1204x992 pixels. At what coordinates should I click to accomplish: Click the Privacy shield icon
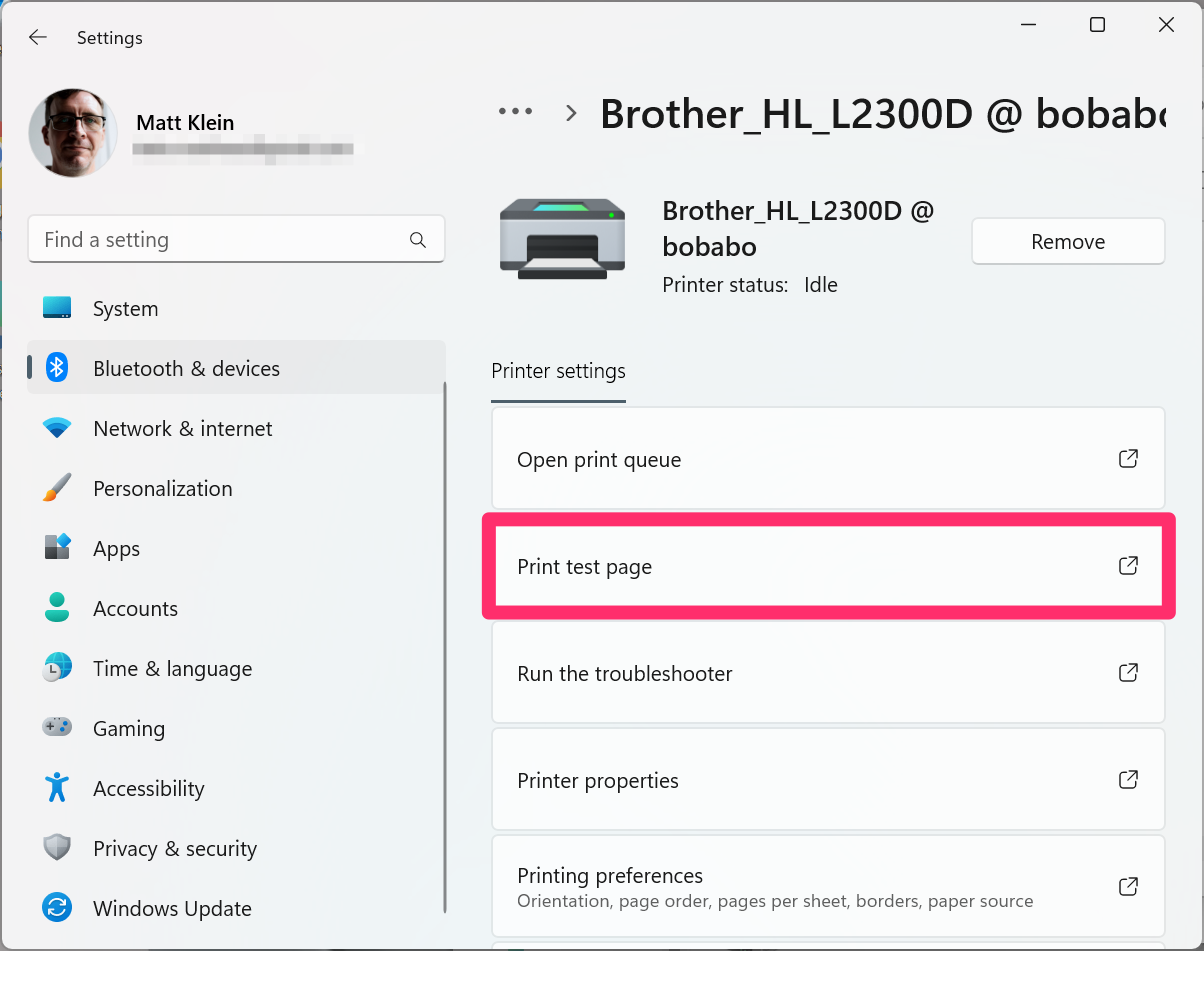57,848
